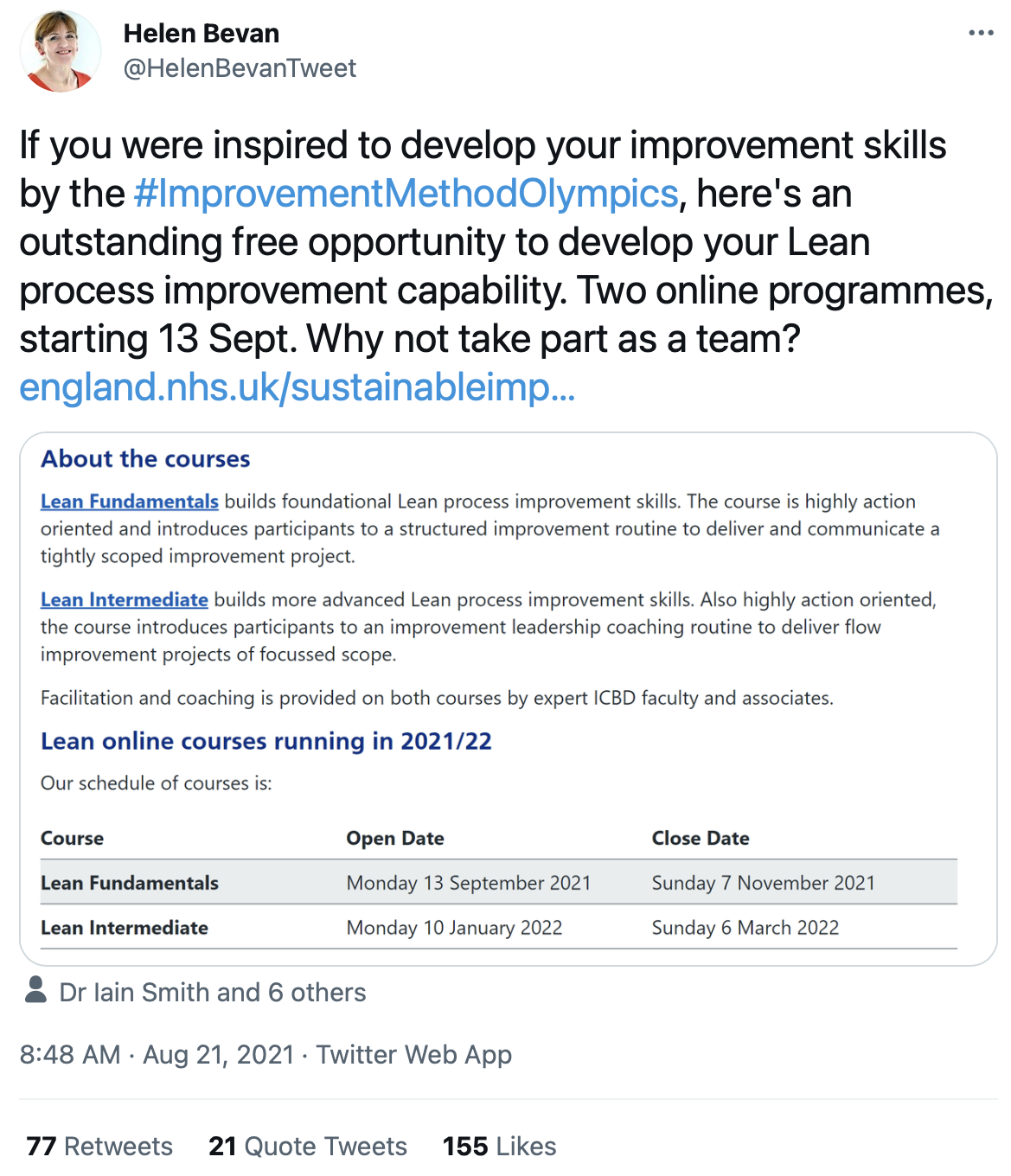
Task: Click the Lean Intermediate table row
Action: click(499, 927)
